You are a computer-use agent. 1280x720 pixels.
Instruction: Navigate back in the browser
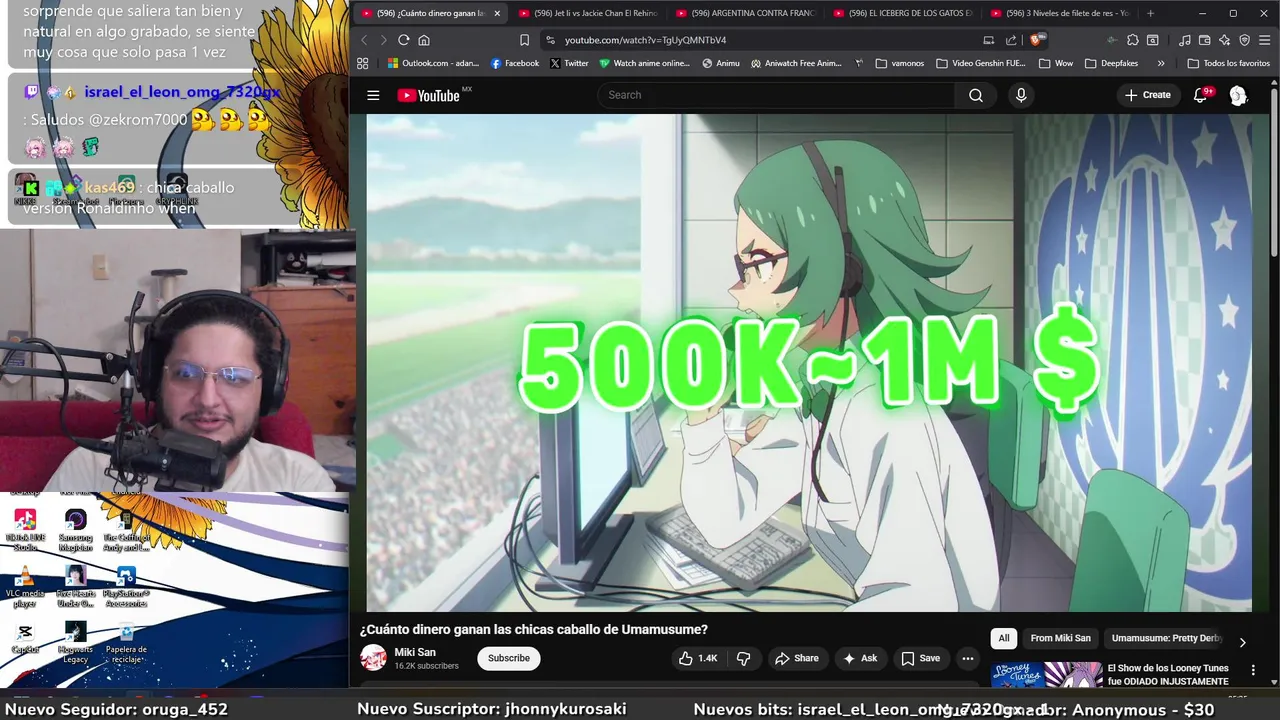(364, 40)
